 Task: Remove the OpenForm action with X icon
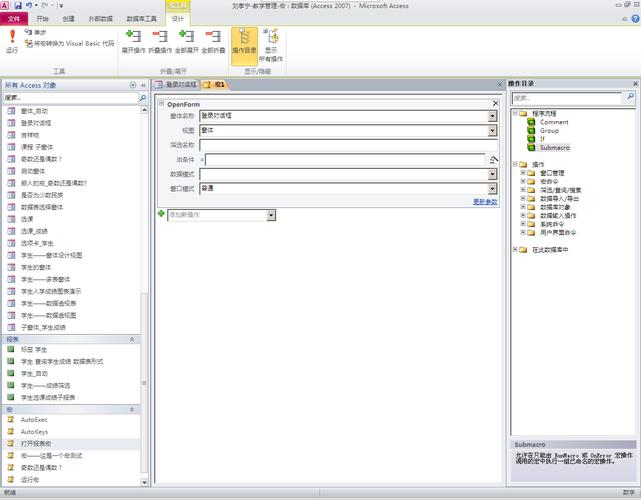click(494, 103)
